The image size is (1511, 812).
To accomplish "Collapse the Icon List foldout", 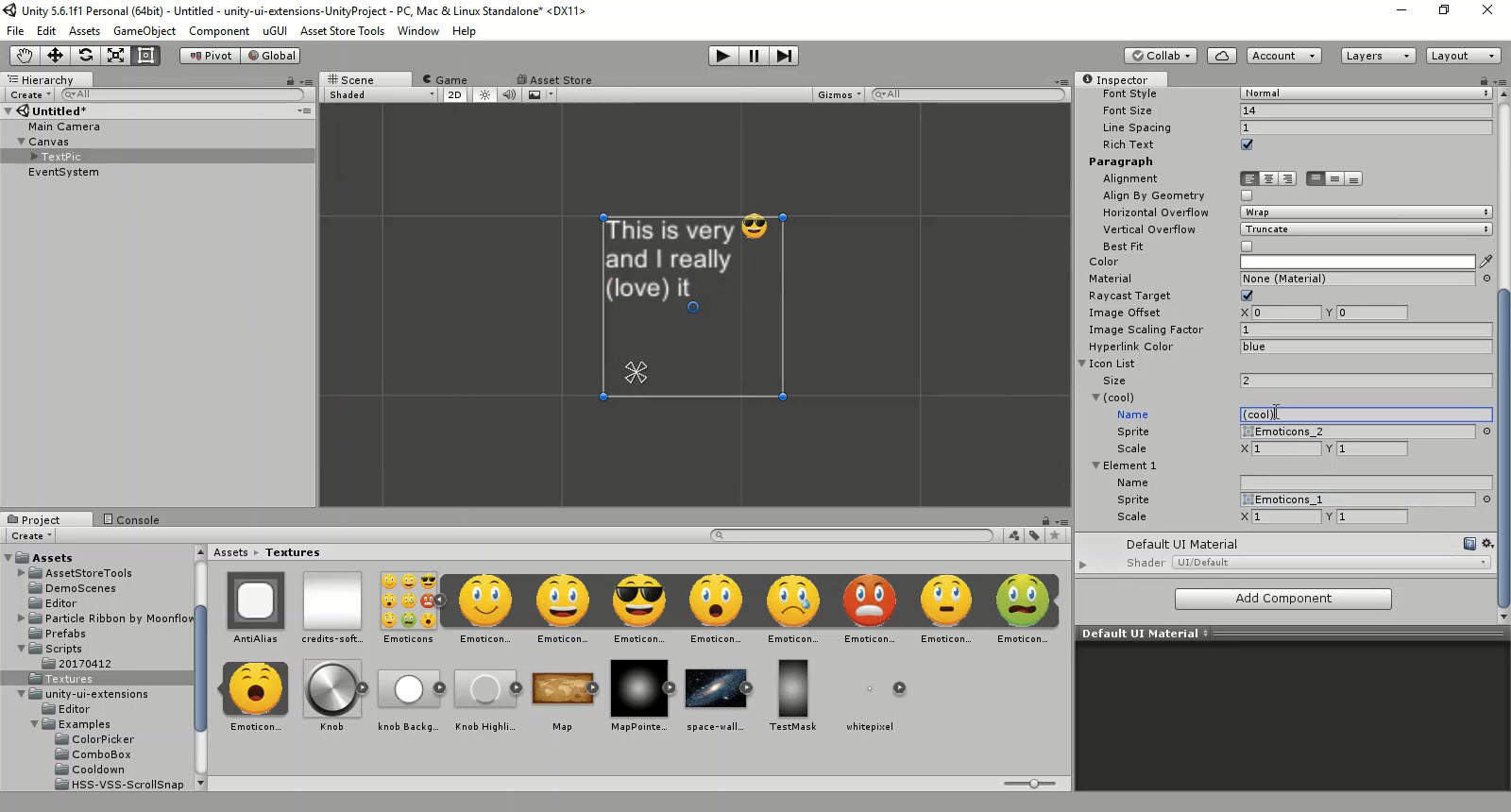I will pos(1083,364).
